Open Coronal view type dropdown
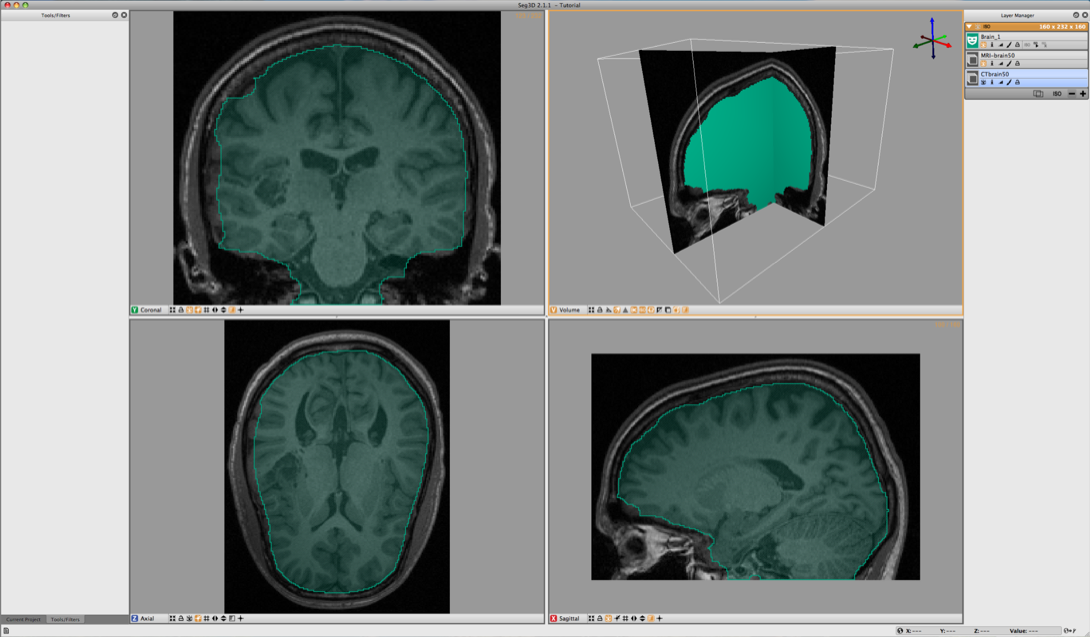Screen dimensions: 1090x637 [x=147, y=309]
